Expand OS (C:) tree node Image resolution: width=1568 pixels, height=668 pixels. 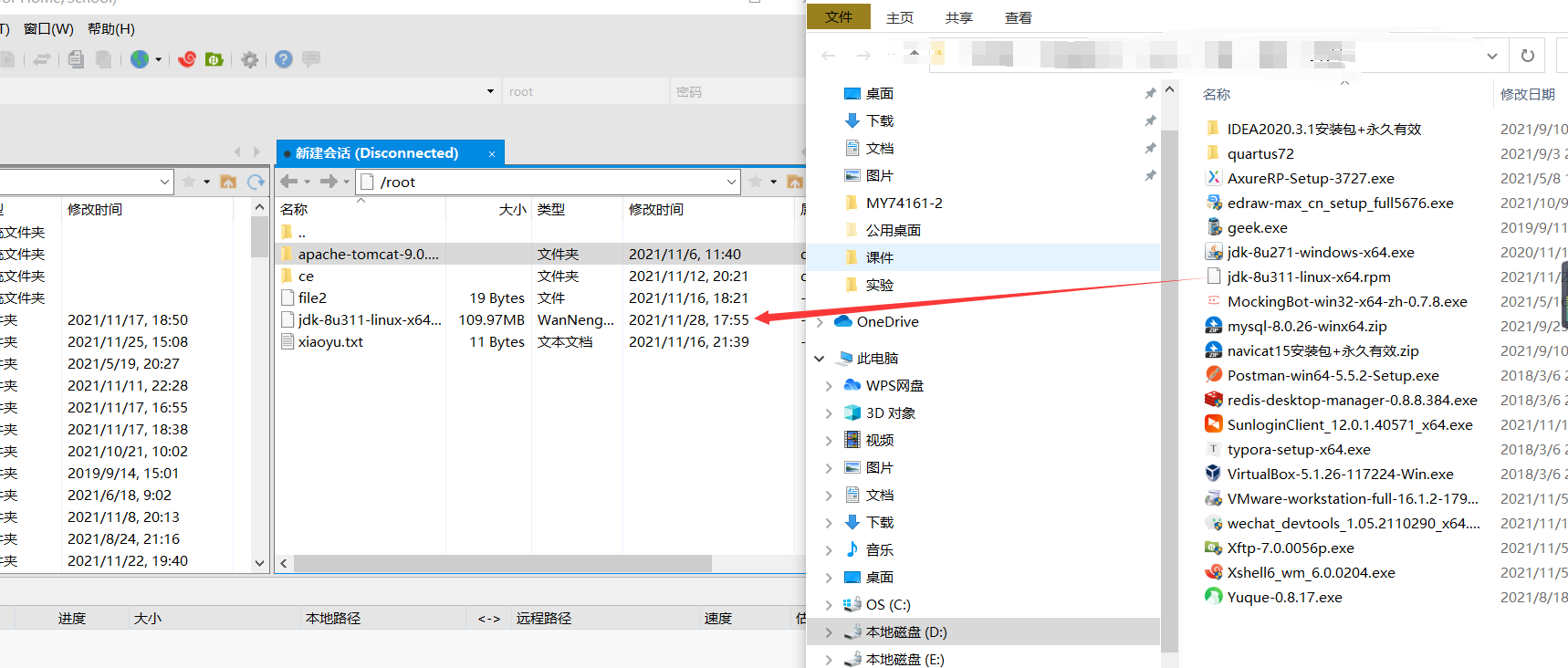(x=829, y=604)
